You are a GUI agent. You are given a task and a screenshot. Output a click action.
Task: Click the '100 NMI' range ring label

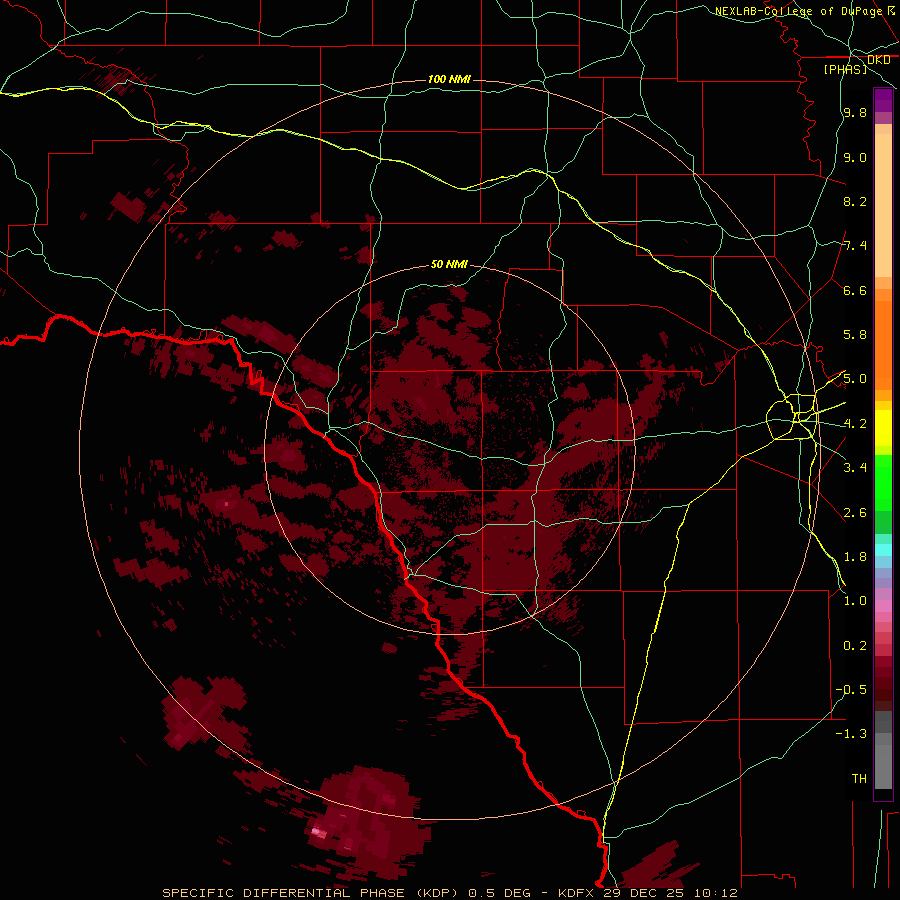pos(449,79)
